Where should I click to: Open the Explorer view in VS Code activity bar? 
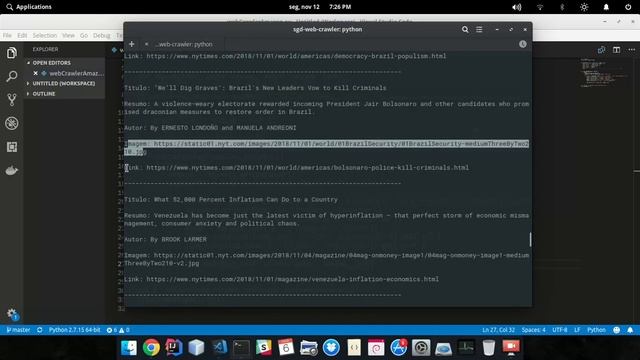(12, 53)
